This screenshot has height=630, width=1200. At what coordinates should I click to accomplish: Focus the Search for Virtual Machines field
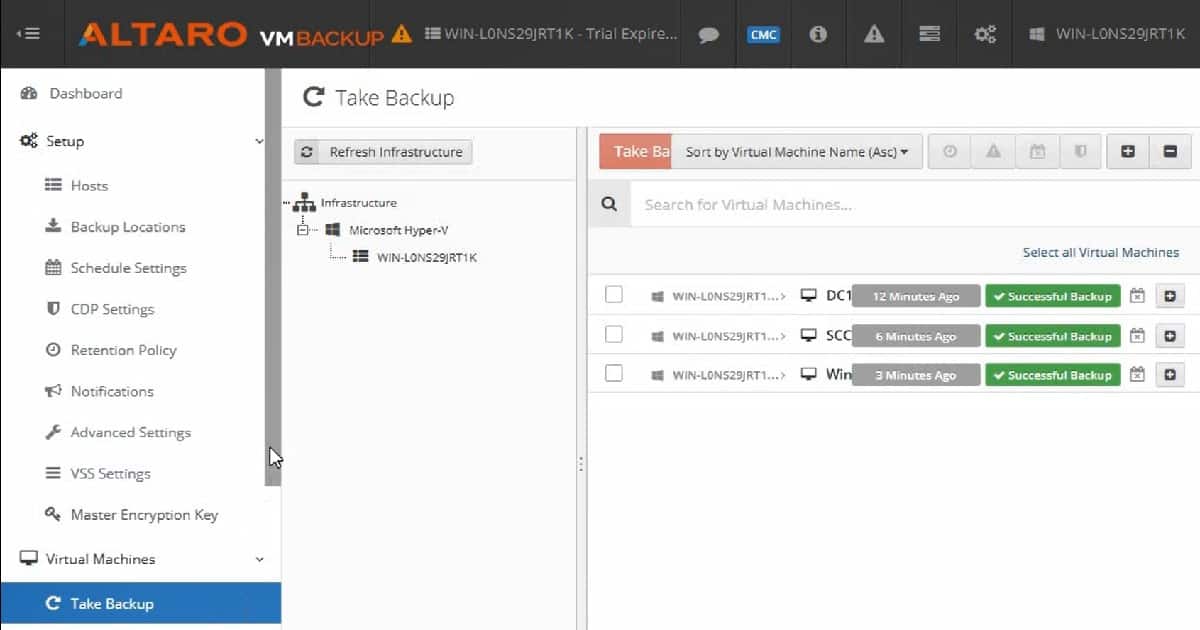(x=915, y=204)
